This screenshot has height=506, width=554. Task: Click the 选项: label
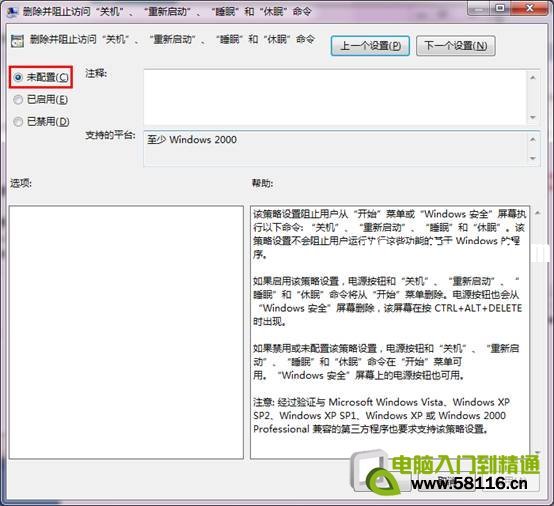pos(21,183)
